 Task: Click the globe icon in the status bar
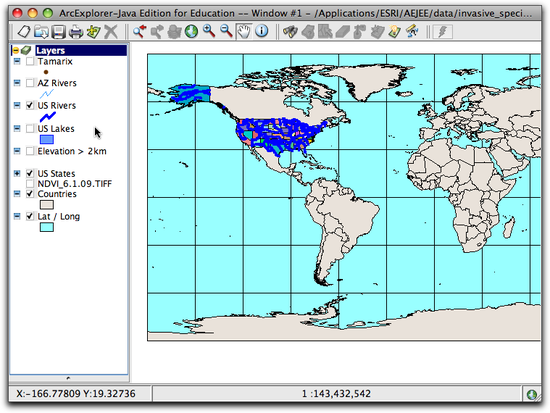[532, 394]
